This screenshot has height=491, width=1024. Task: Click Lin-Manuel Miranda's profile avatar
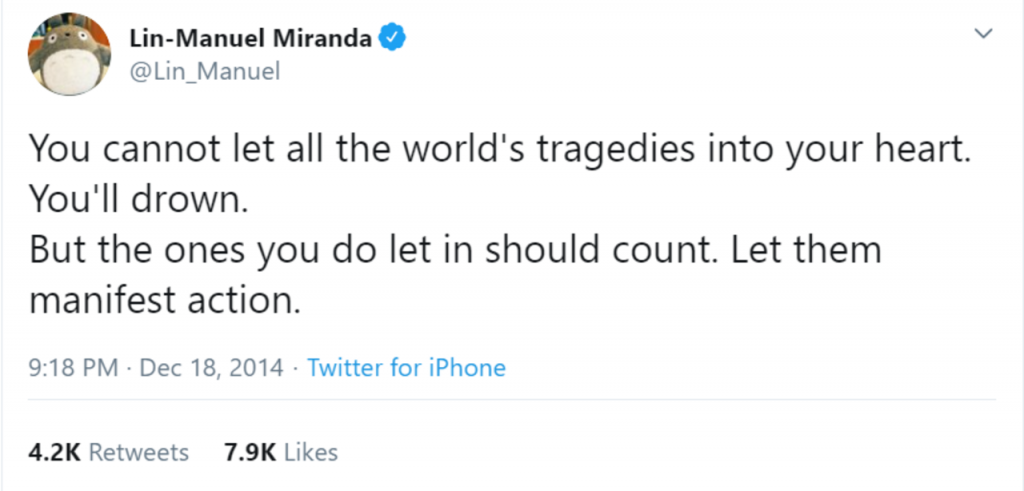tap(68, 54)
